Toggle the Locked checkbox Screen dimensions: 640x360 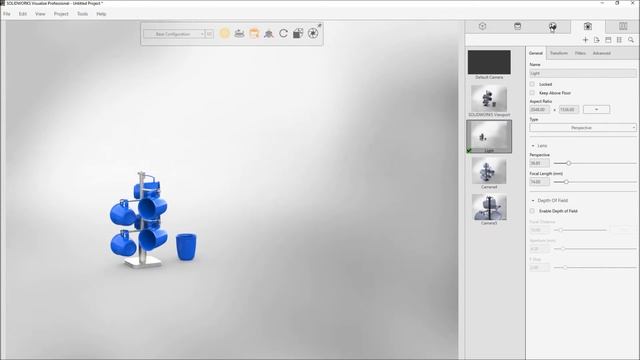[532, 84]
